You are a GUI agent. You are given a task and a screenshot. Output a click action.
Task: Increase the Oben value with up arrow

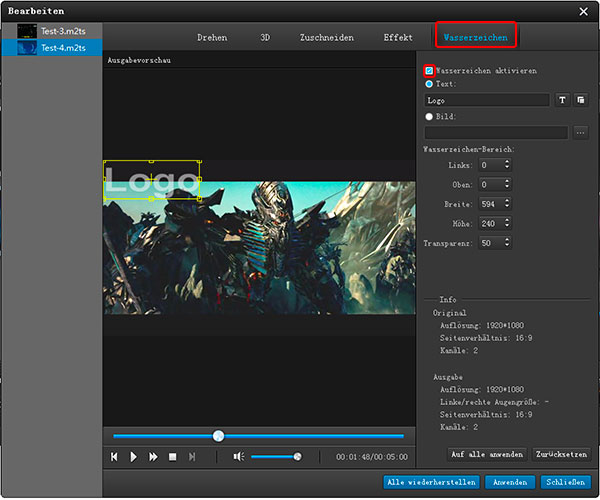tap(507, 182)
